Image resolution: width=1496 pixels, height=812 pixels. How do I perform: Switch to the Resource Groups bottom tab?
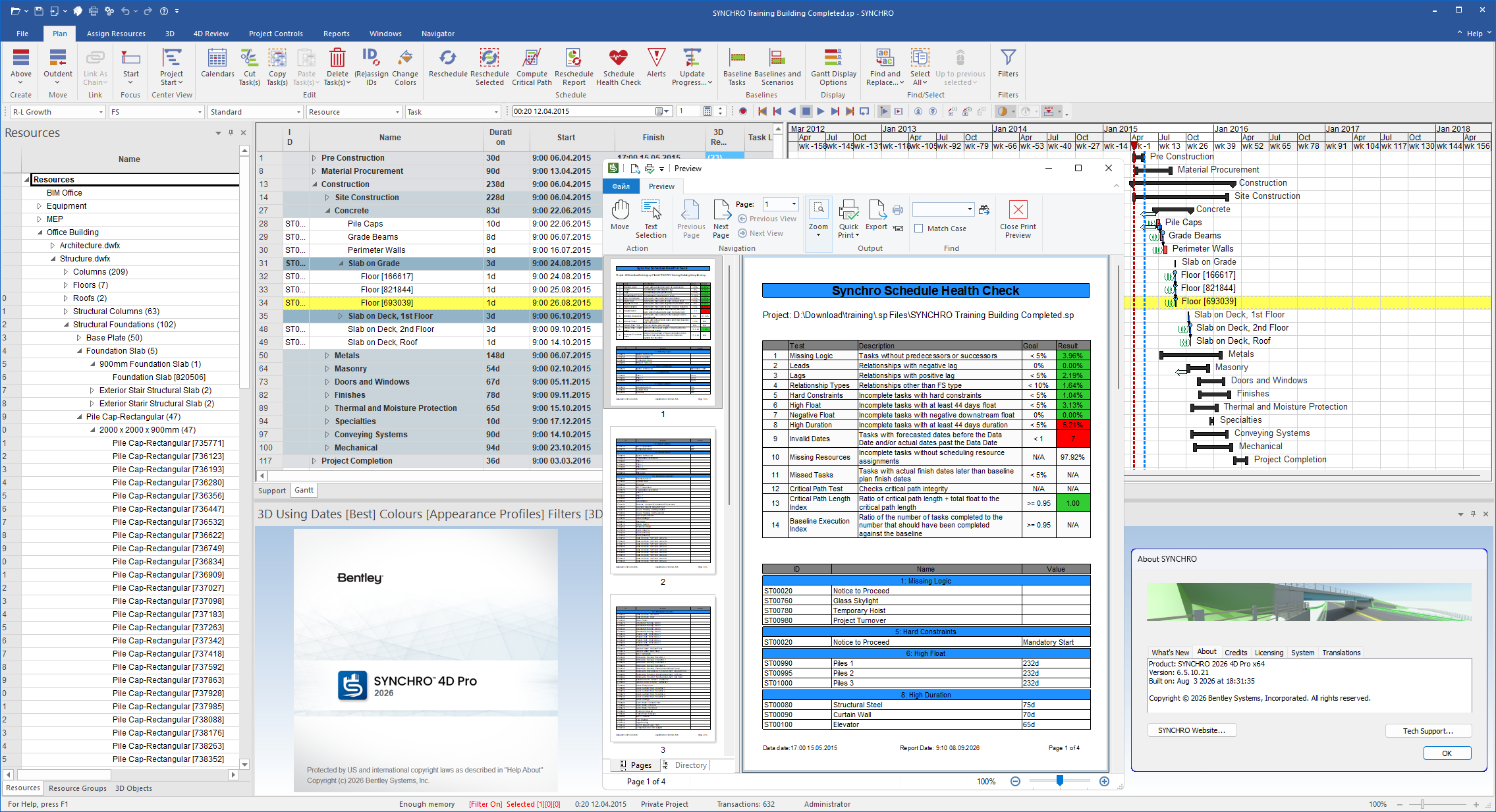click(x=78, y=788)
